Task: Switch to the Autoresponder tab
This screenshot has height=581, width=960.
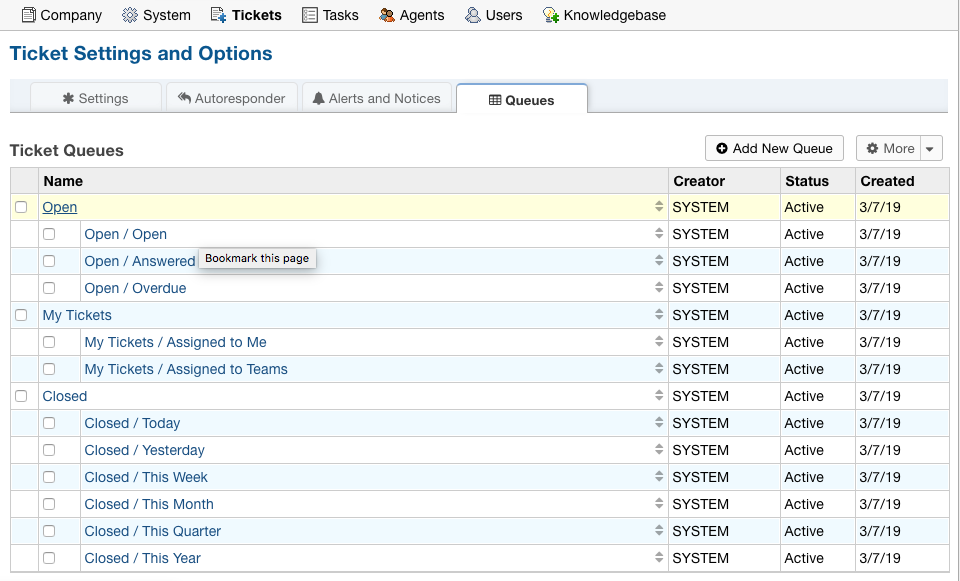Action: pyautogui.click(x=232, y=98)
